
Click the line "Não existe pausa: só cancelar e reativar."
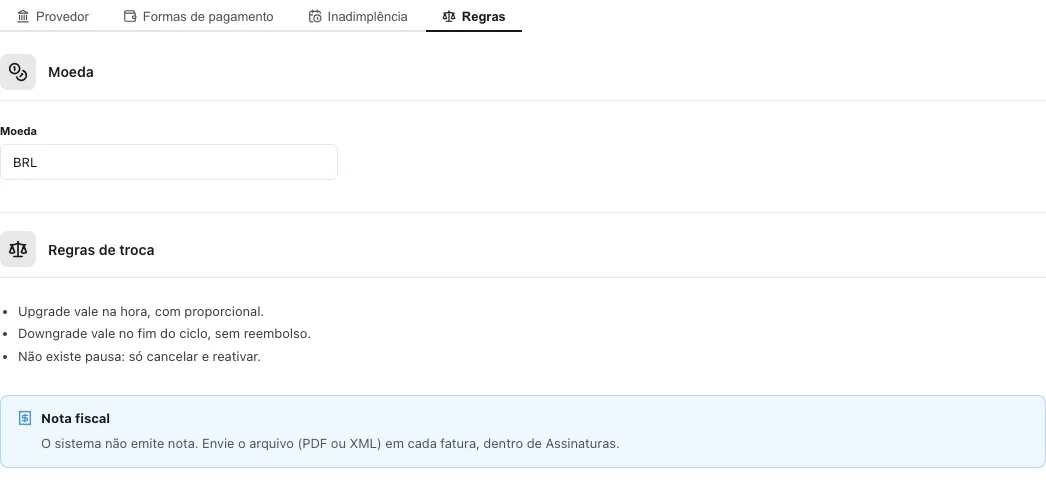pyautogui.click(x=139, y=356)
